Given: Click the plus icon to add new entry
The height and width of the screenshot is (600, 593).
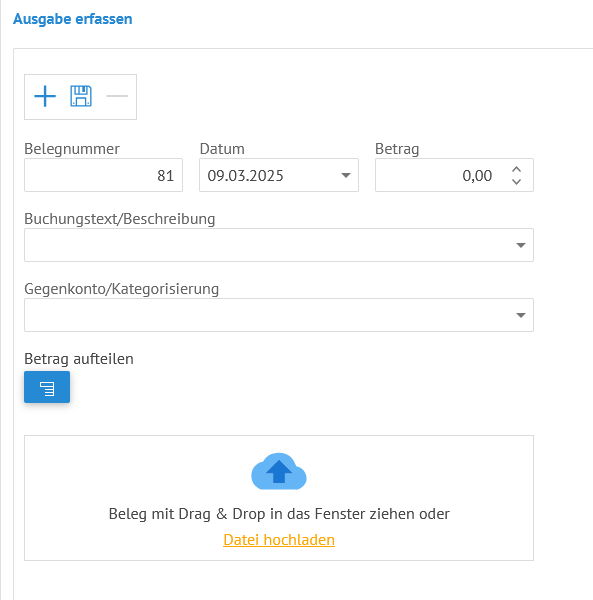Looking at the screenshot, I should coord(45,96).
